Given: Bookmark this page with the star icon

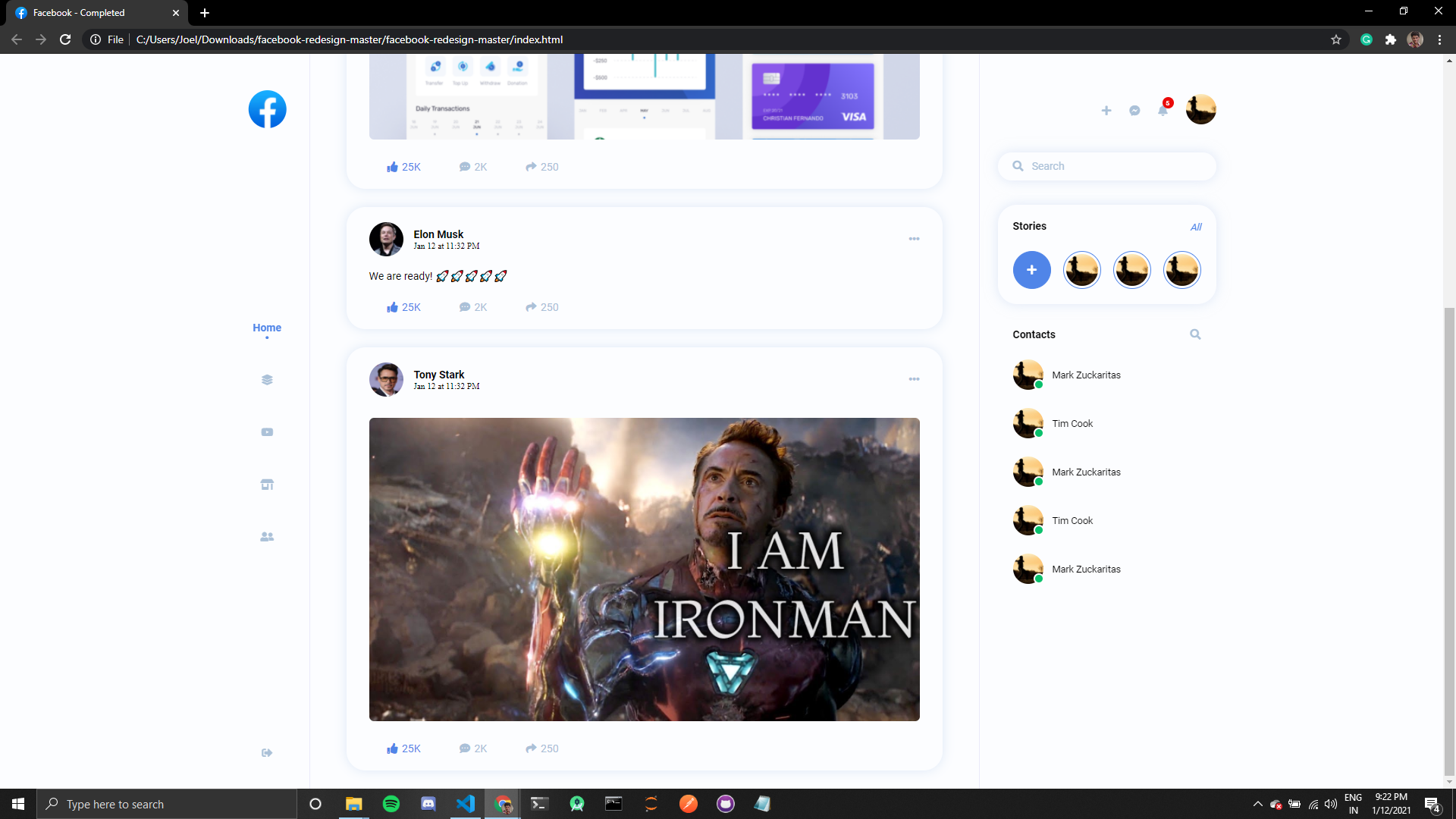Looking at the screenshot, I should click(x=1336, y=39).
